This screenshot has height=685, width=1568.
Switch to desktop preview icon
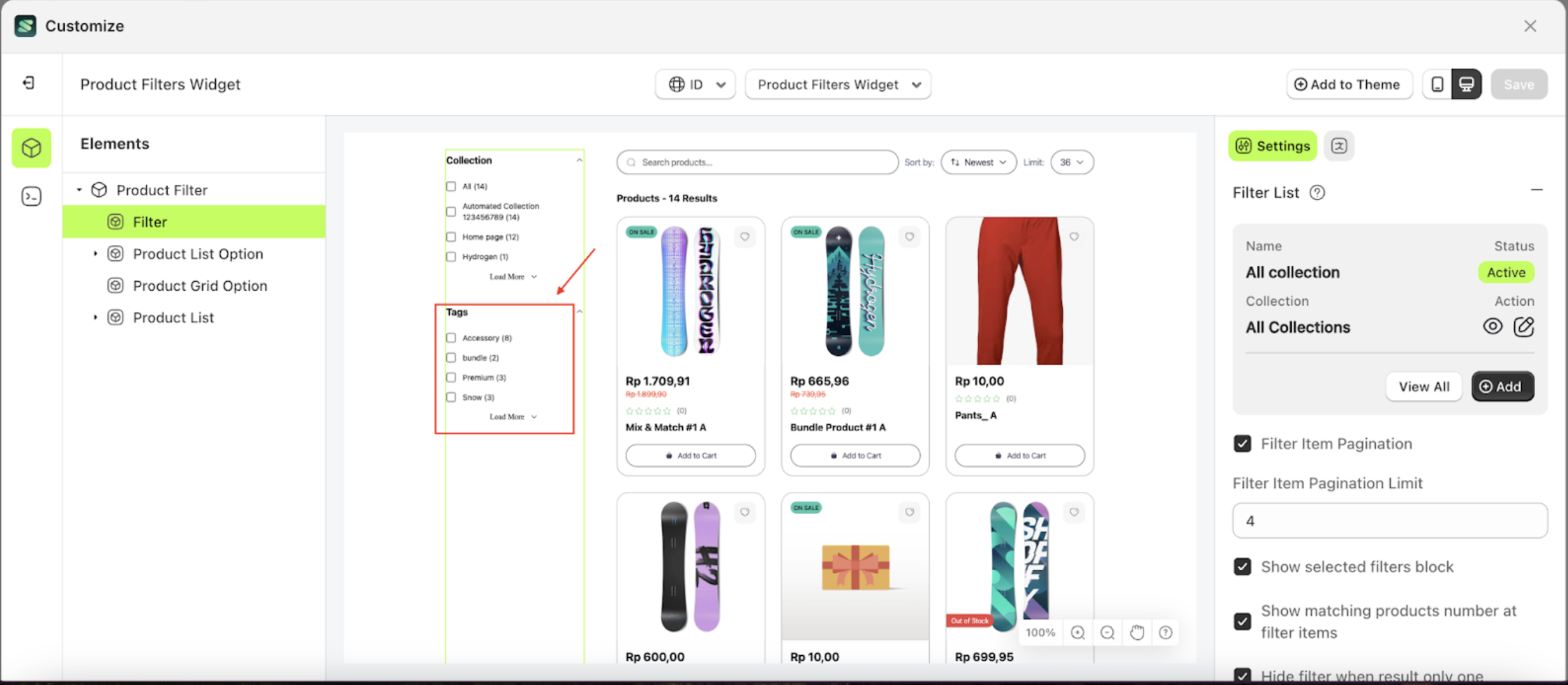[1466, 84]
